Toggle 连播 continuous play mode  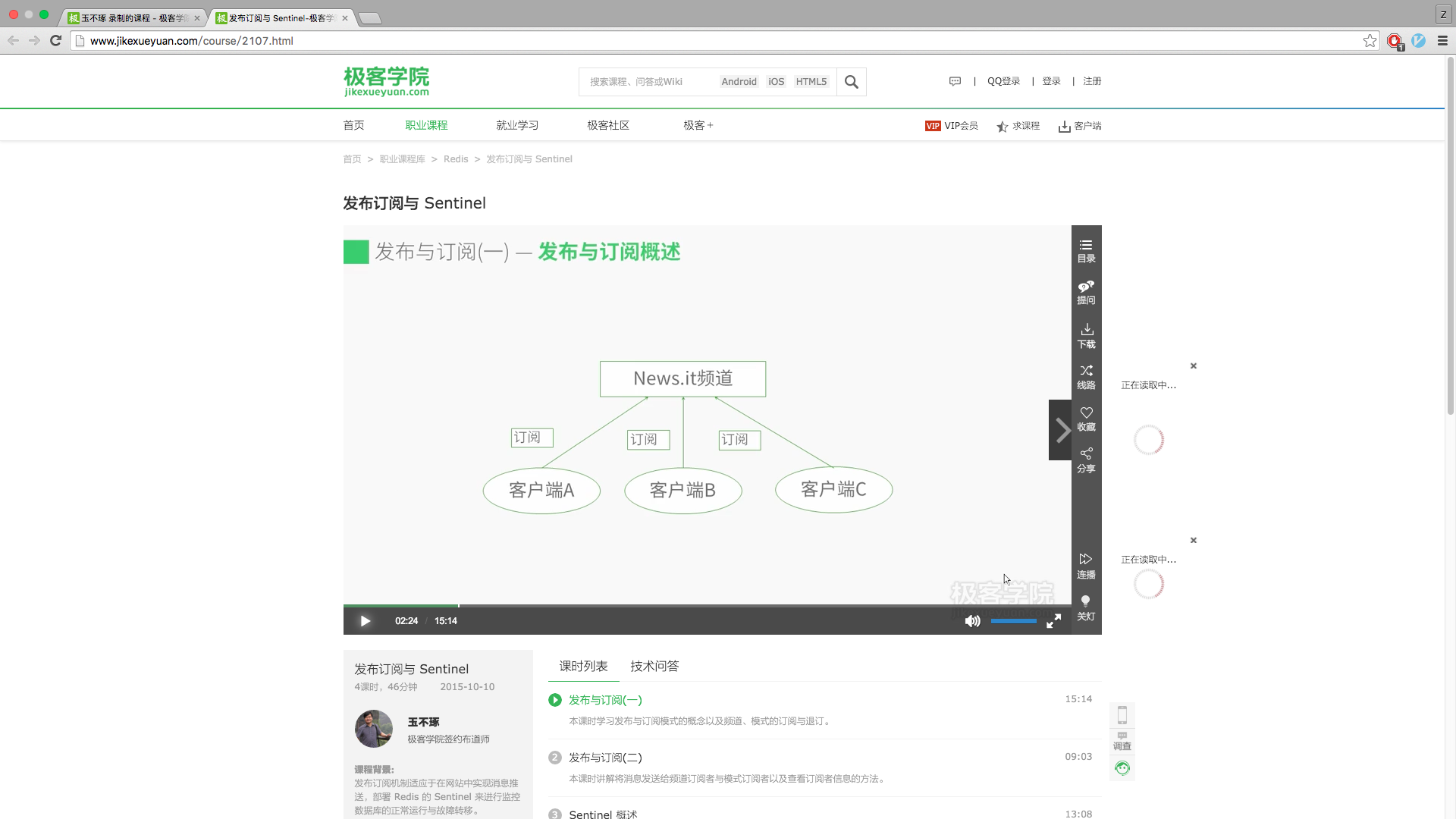pyautogui.click(x=1086, y=566)
